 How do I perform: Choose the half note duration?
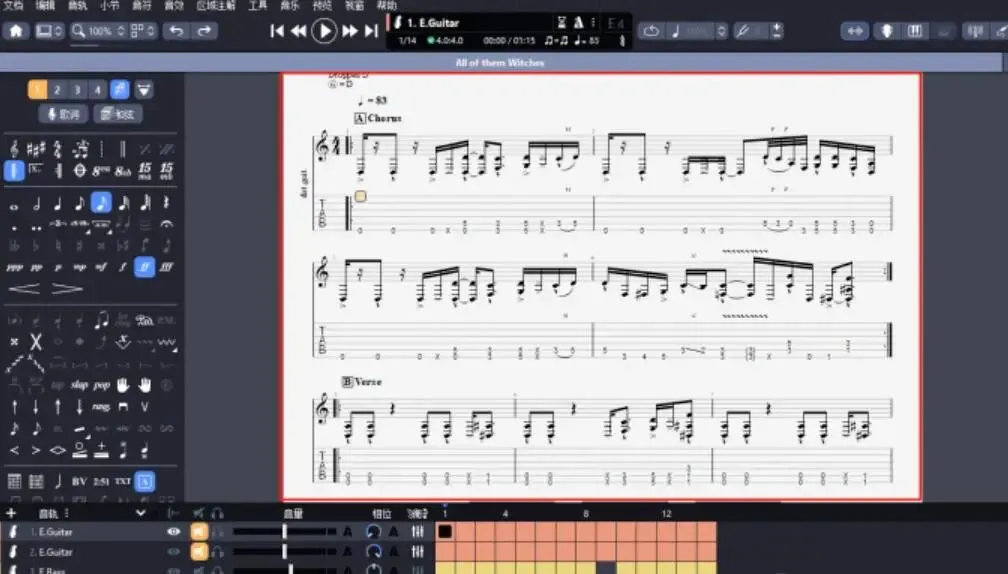coord(36,204)
